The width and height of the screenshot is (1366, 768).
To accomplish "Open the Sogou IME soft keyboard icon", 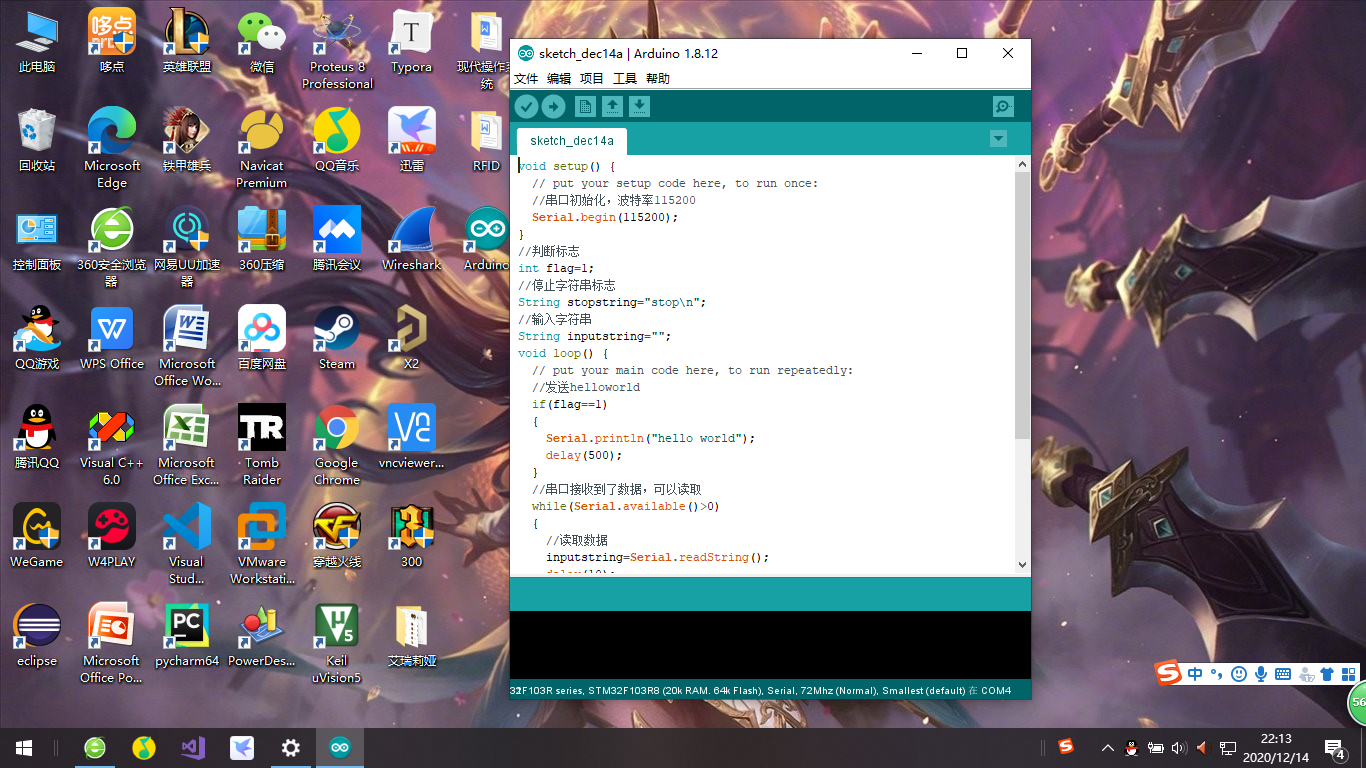I will [x=1283, y=674].
